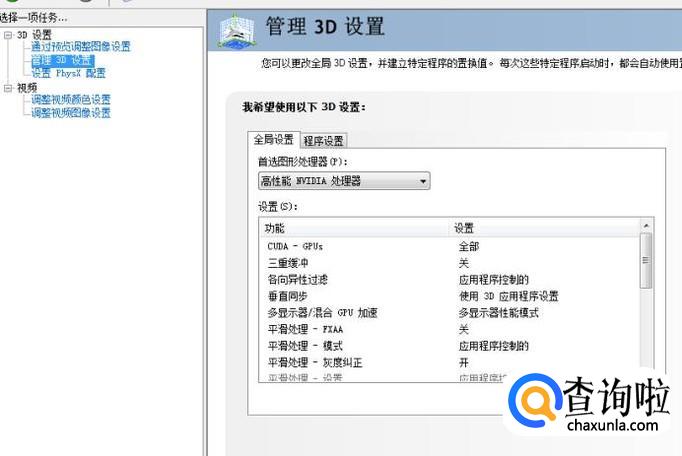Click 使用 3D 应用程序设置 value
The width and height of the screenshot is (682, 456).
pos(508,296)
